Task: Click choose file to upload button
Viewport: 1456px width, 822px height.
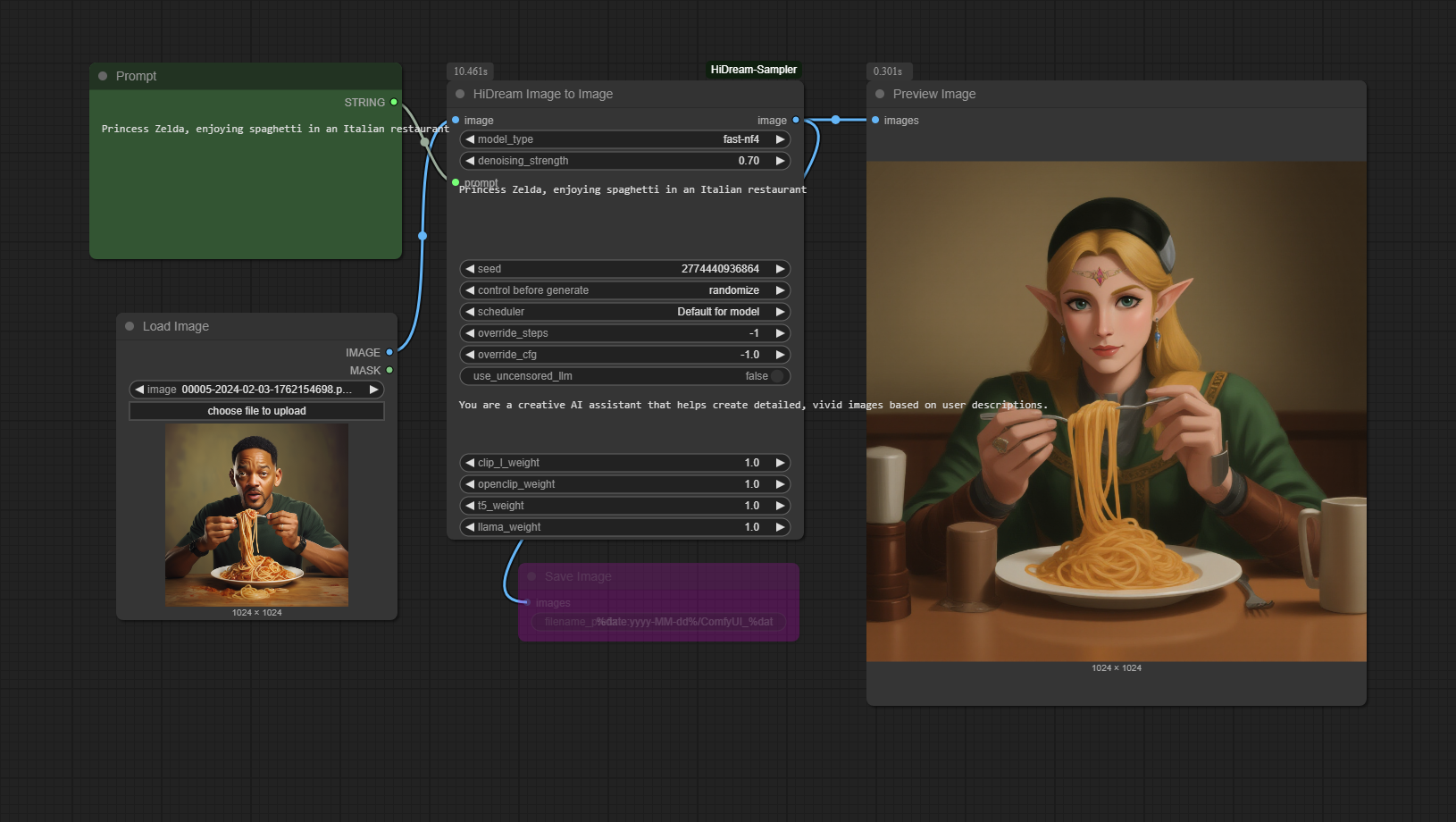Action: 256,411
